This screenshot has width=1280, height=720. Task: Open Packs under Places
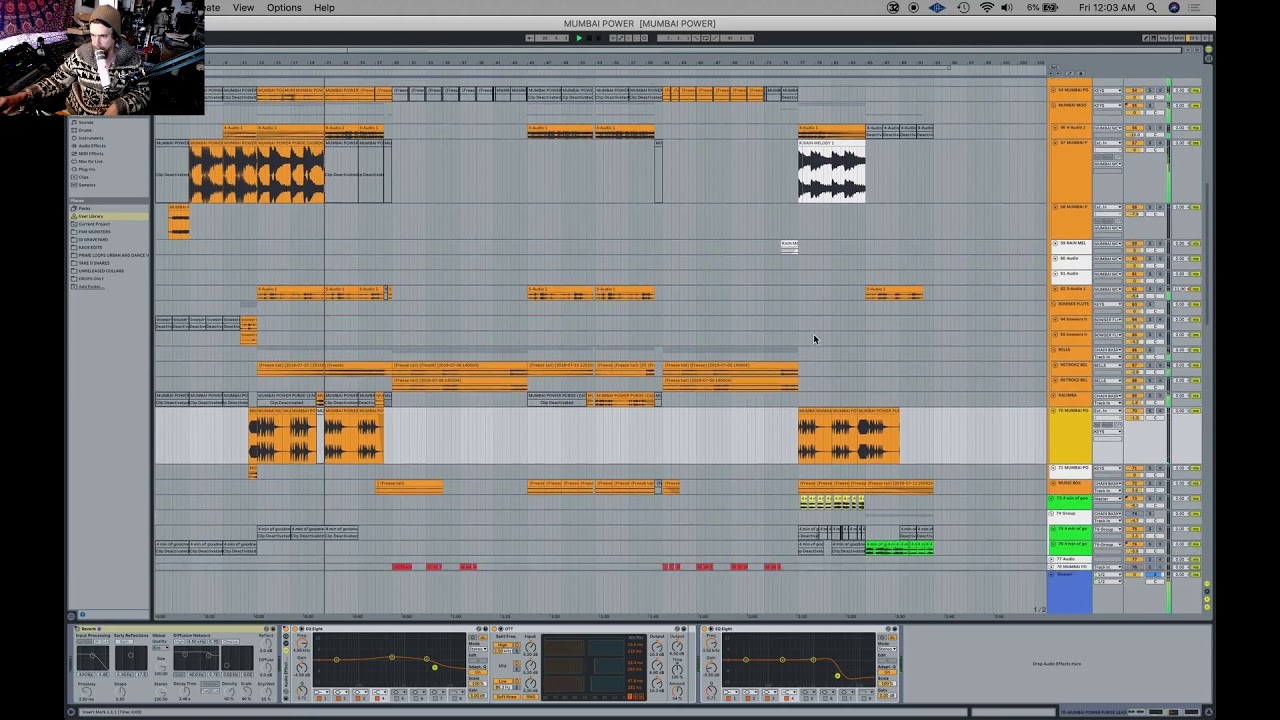[85, 208]
